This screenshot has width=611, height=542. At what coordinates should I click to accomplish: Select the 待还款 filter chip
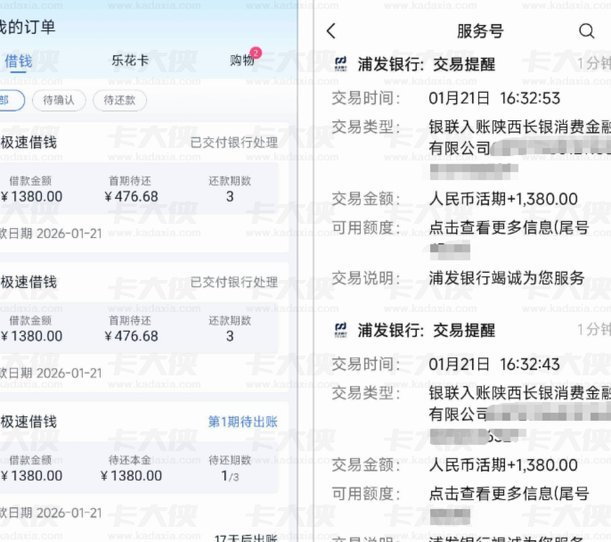point(120,100)
